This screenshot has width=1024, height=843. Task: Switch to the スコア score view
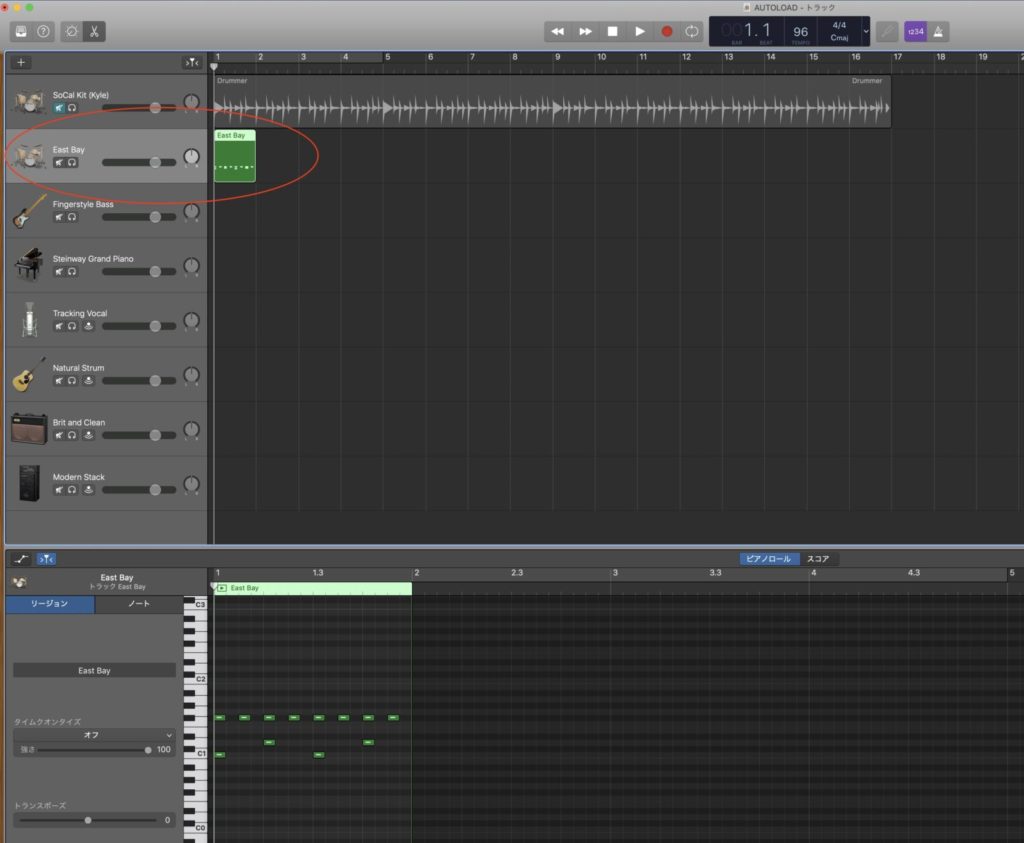[818, 559]
